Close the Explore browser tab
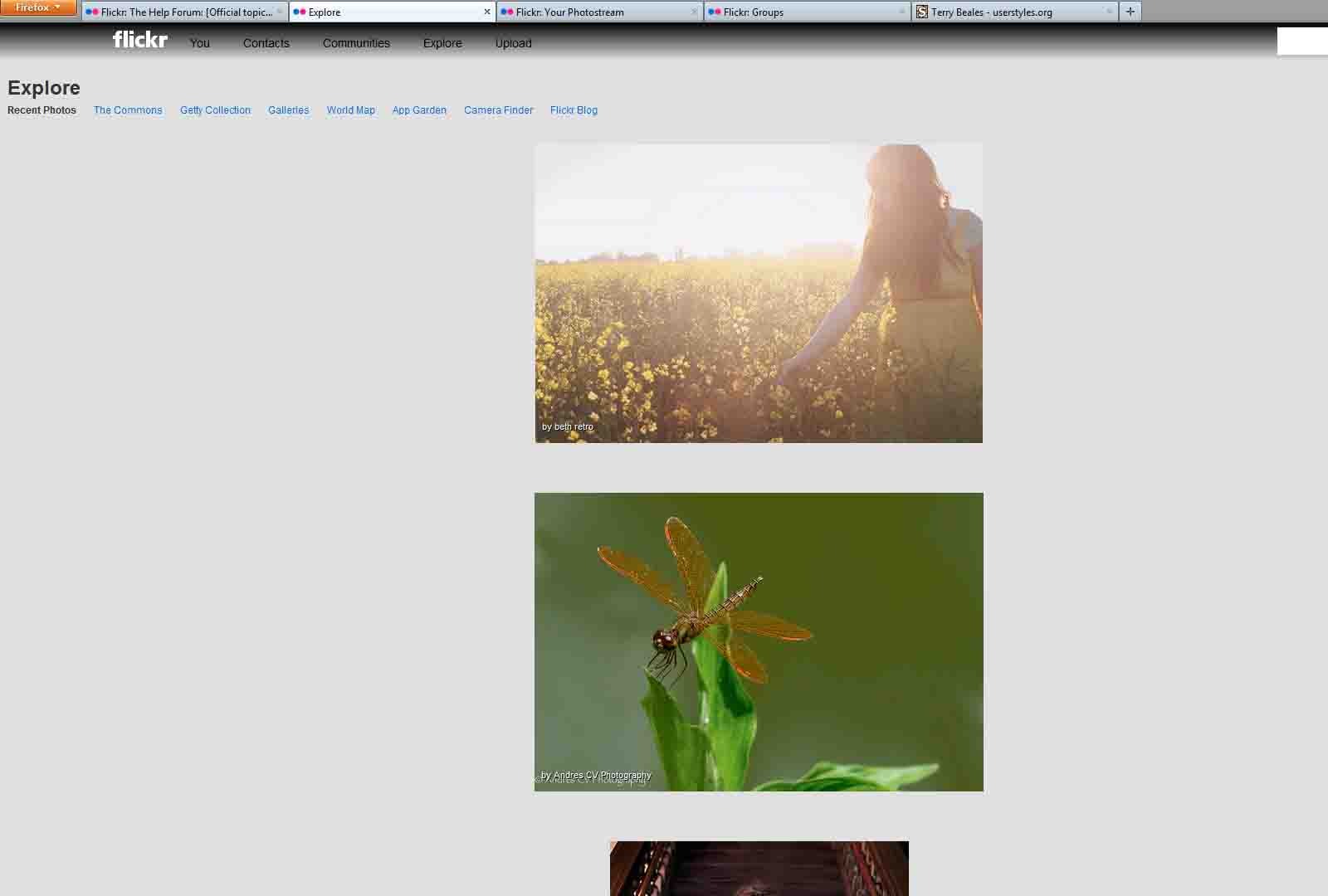The height and width of the screenshot is (896, 1328). [x=487, y=12]
